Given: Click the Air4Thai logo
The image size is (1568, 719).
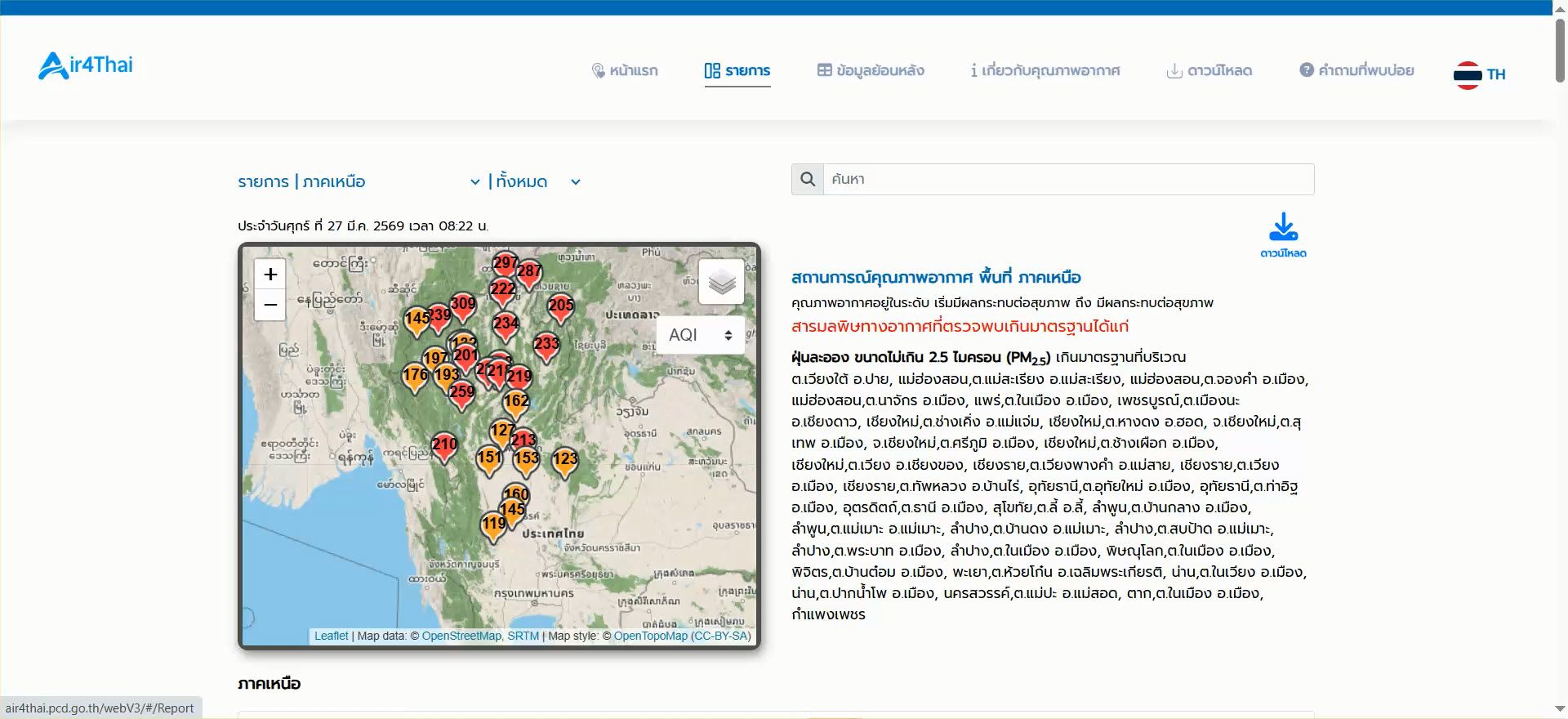Looking at the screenshot, I should click(86, 65).
